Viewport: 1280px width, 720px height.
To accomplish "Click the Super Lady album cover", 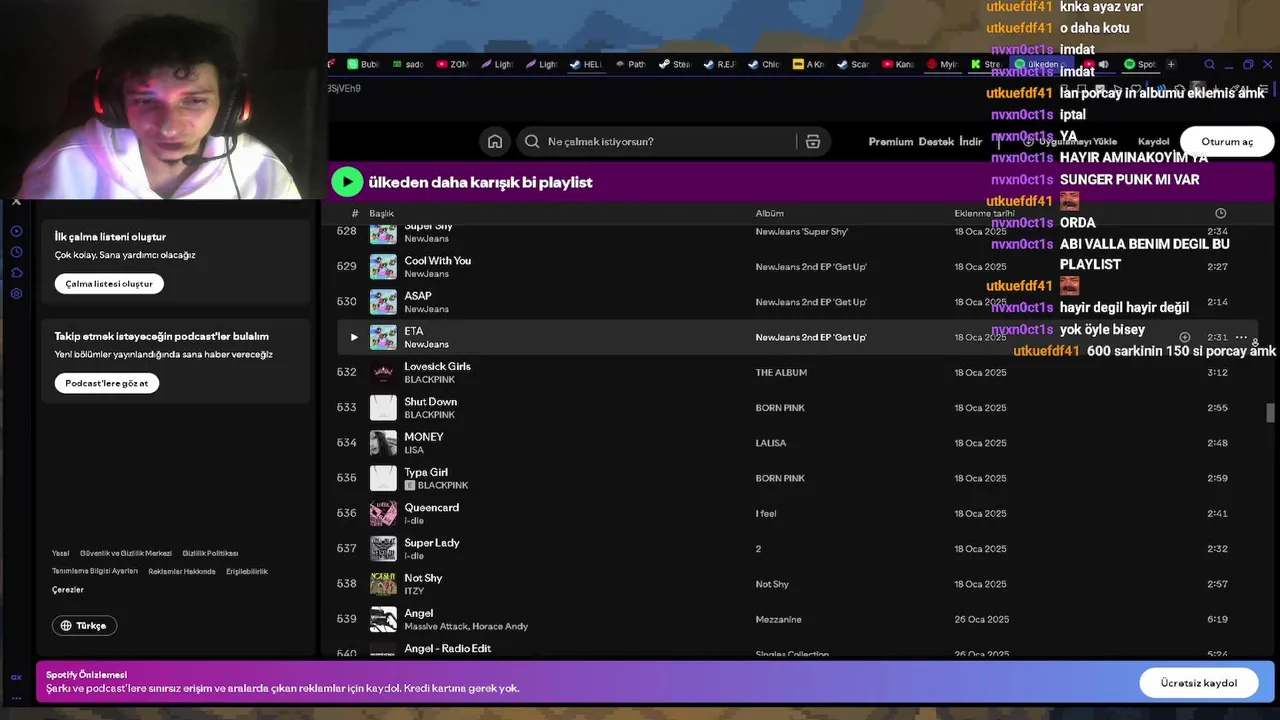I will 383,549.
